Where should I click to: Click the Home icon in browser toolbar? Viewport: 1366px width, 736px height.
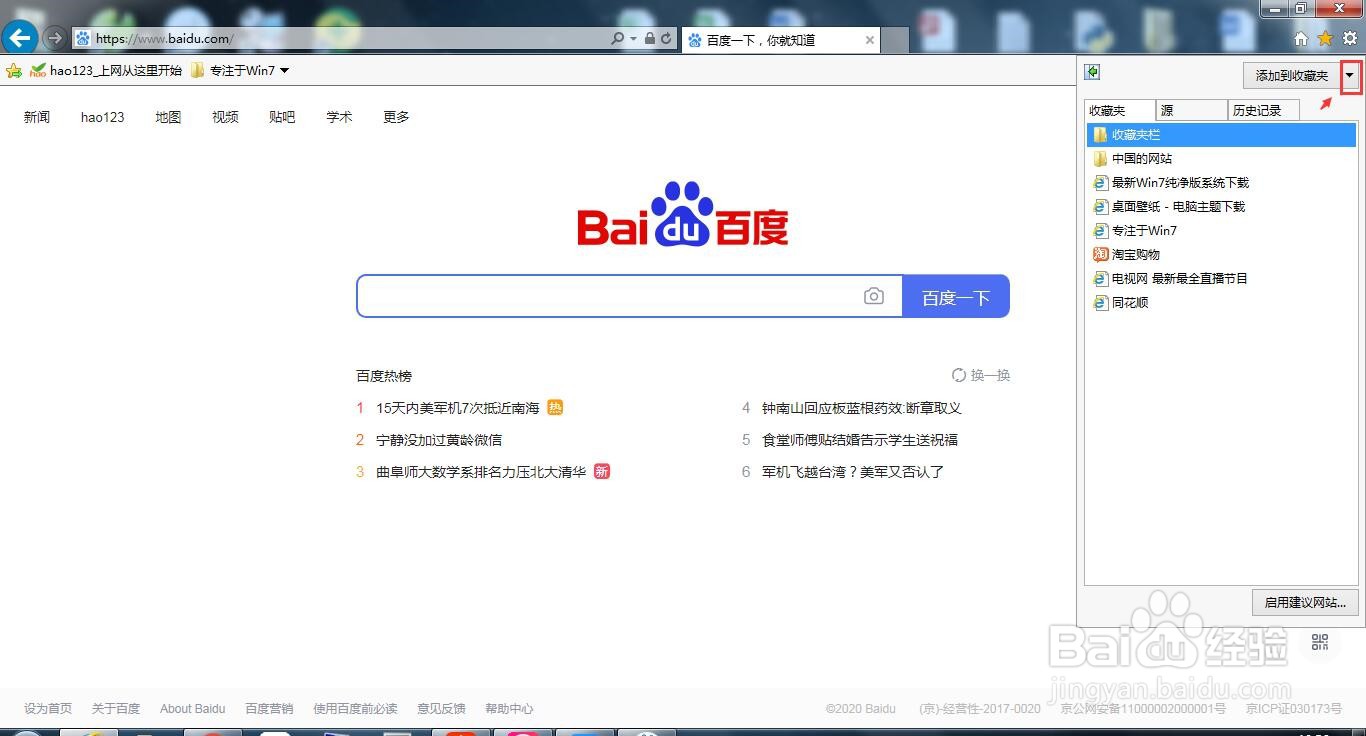1301,39
